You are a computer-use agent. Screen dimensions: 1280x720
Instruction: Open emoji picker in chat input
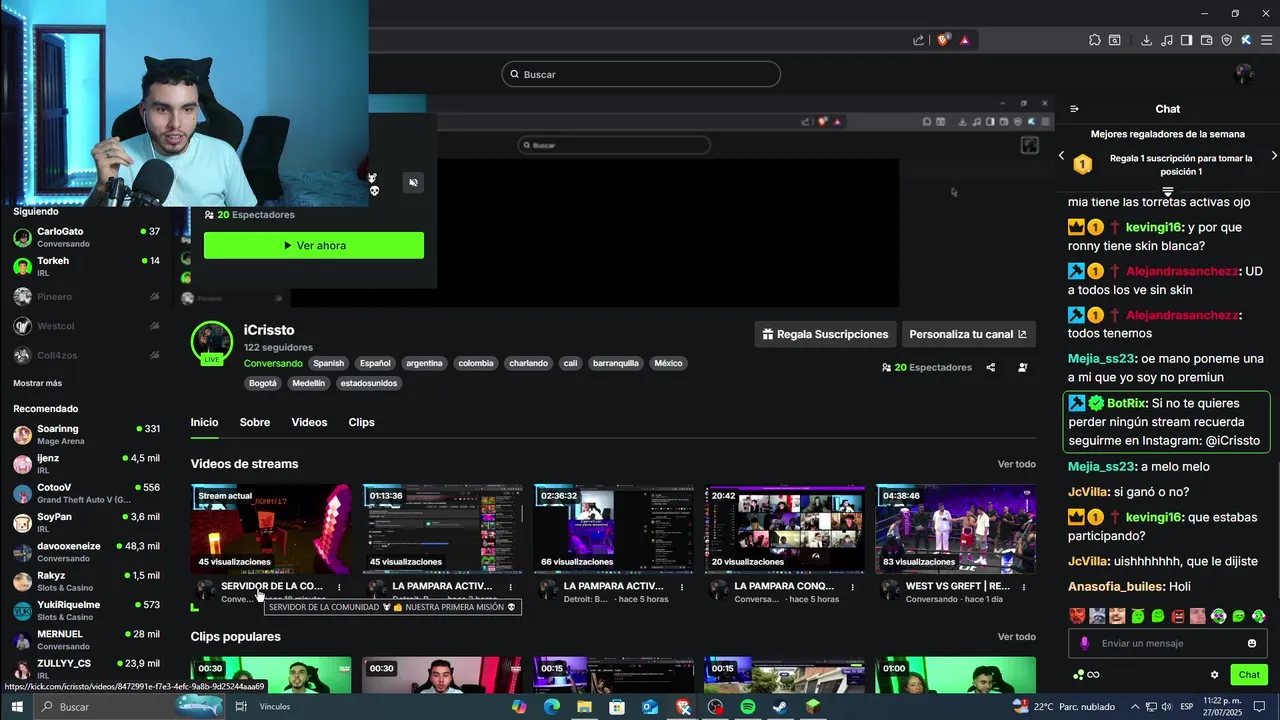pyautogui.click(x=1252, y=643)
